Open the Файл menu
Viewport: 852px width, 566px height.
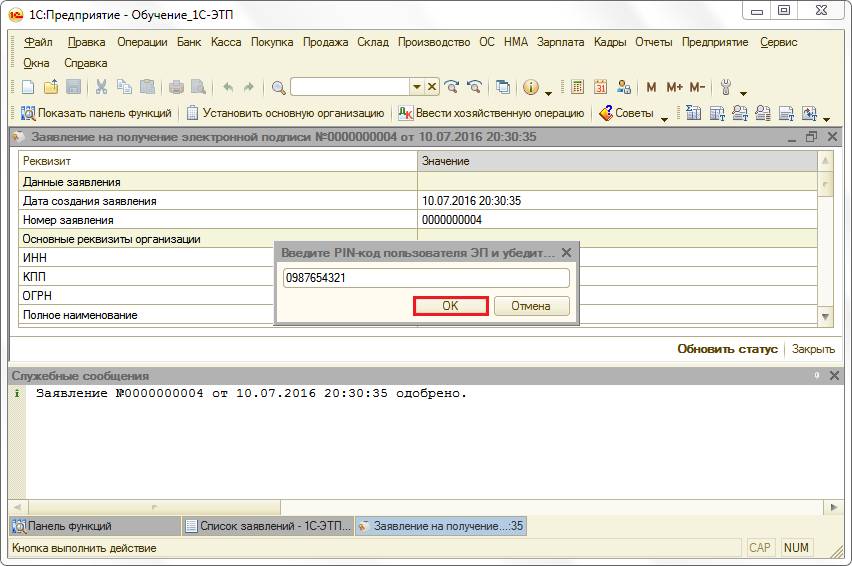[38, 42]
